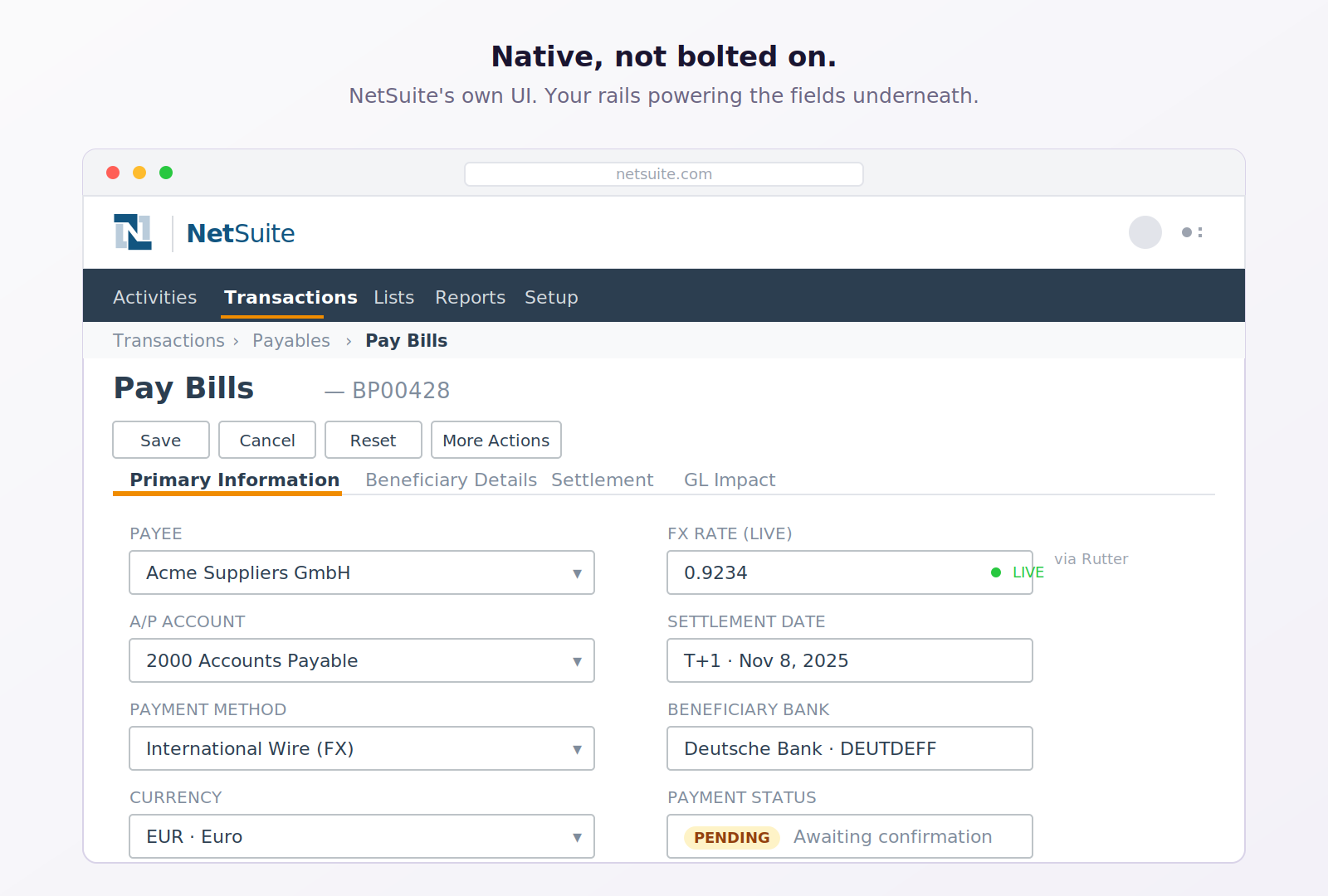1328x896 pixels.
Task: Click the 'Pay Bills' page heading
Action: (184, 388)
